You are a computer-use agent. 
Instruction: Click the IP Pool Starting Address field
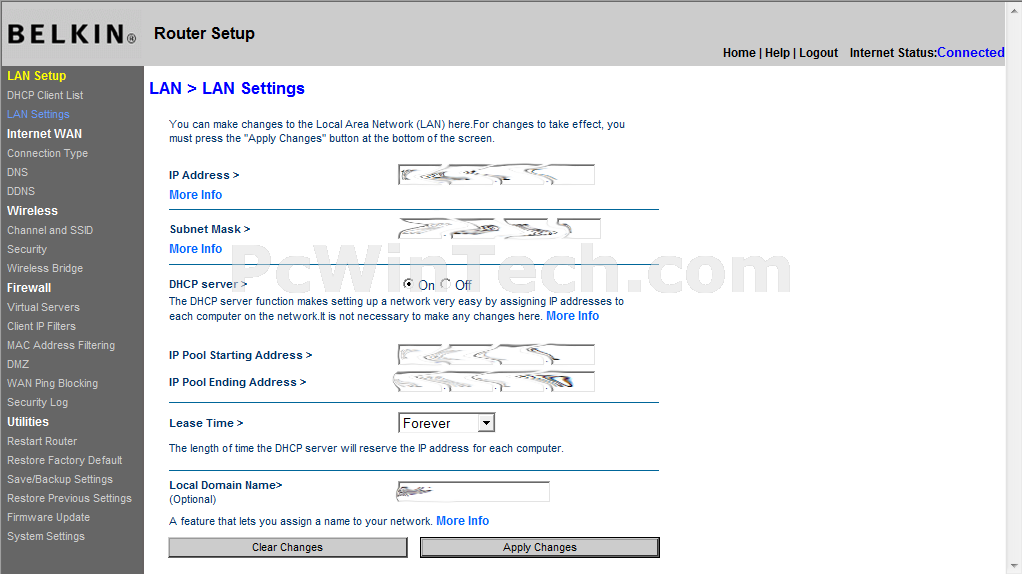[x=496, y=355]
